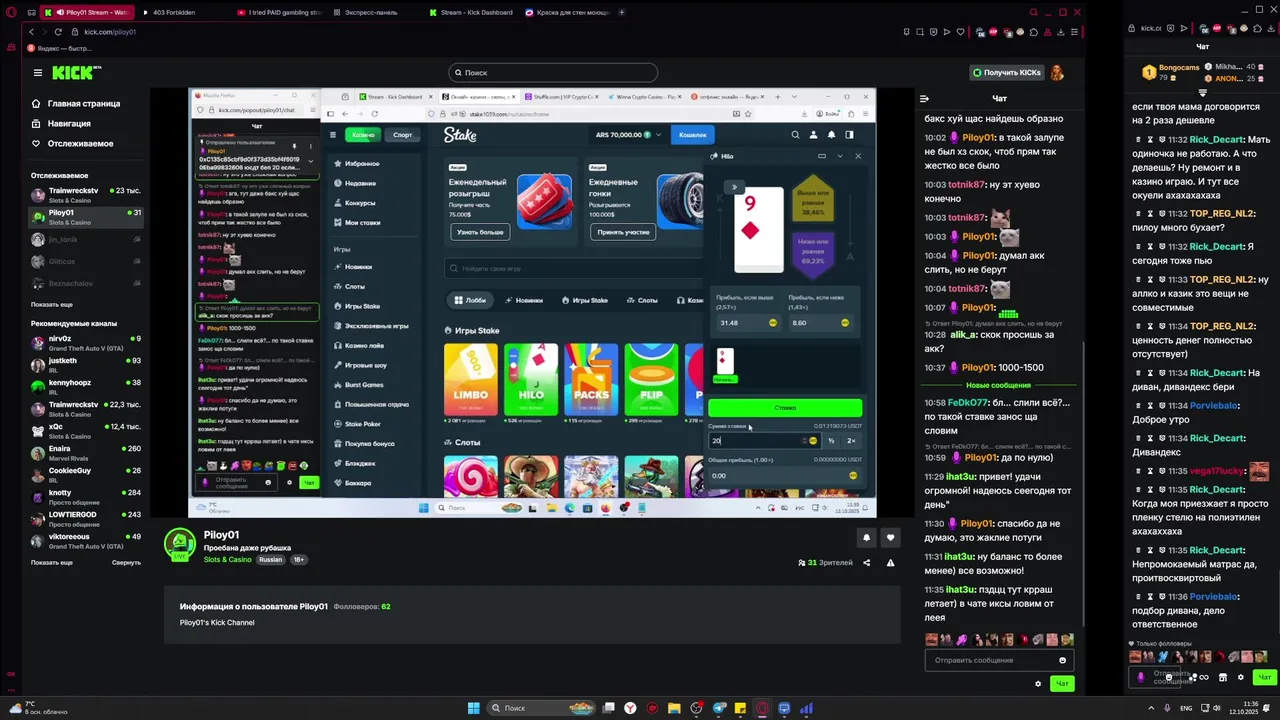
Task: Open recommended channel LOWTIERGOD
Action: pyautogui.click(x=85, y=519)
